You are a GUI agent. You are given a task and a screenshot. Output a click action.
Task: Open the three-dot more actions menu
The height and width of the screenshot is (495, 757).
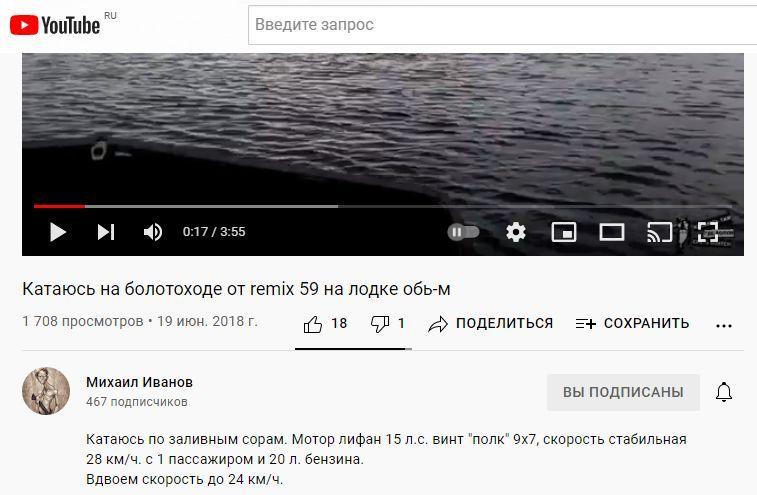724,326
